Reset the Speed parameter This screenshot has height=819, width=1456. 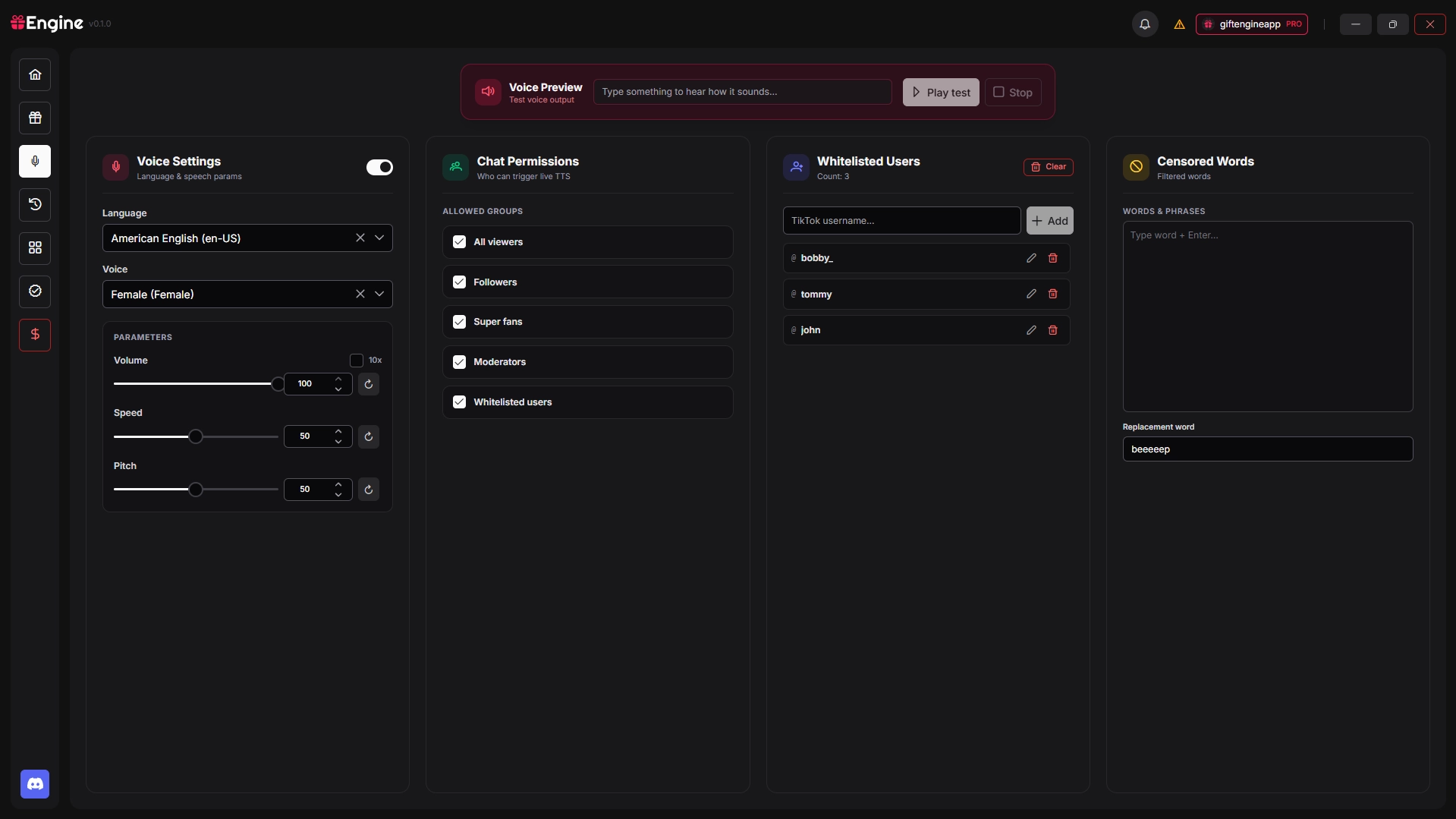pos(369,436)
